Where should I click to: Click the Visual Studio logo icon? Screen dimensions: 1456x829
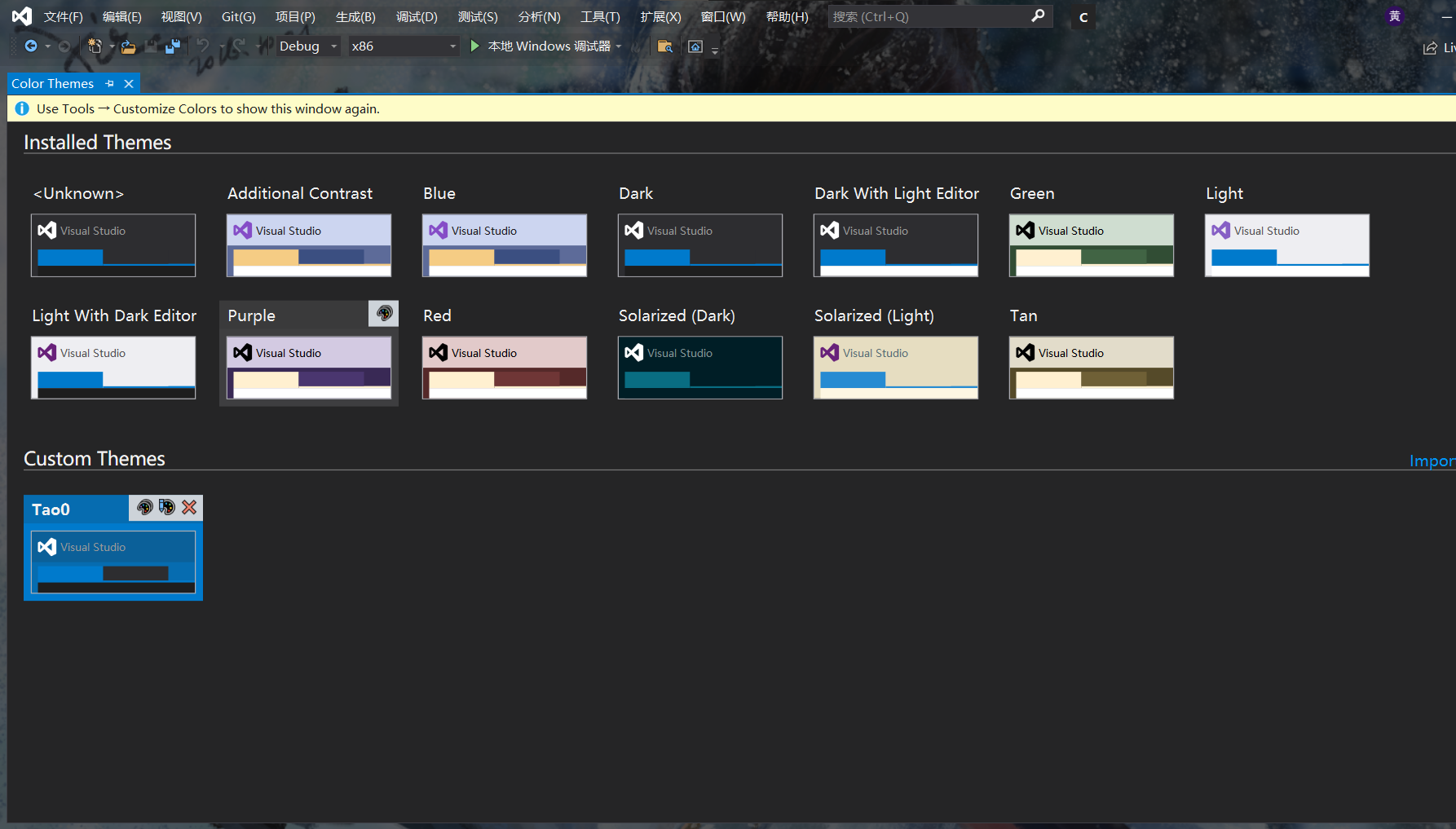[x=22, y=16]
